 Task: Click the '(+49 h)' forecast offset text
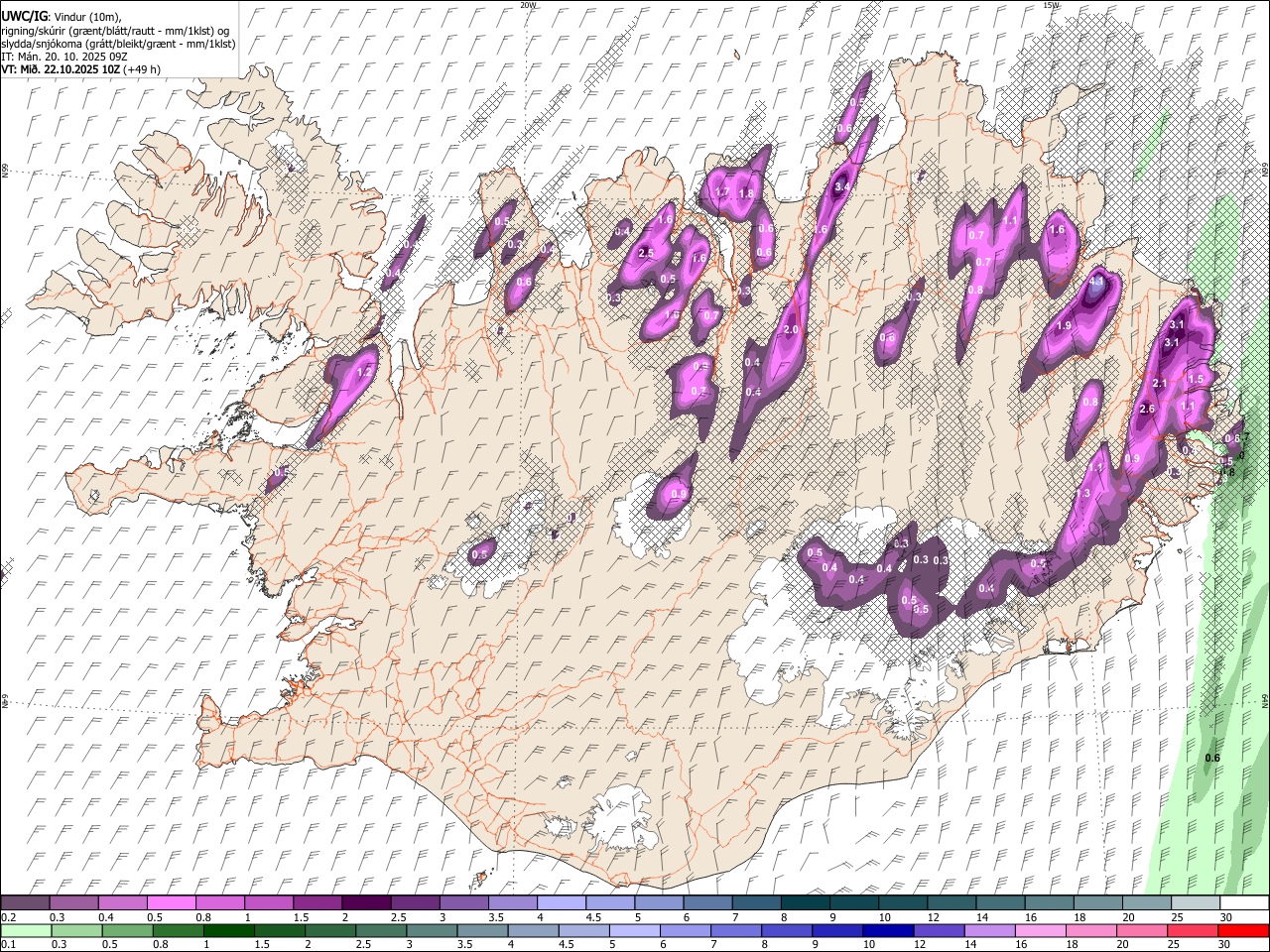tap(142, 69)
